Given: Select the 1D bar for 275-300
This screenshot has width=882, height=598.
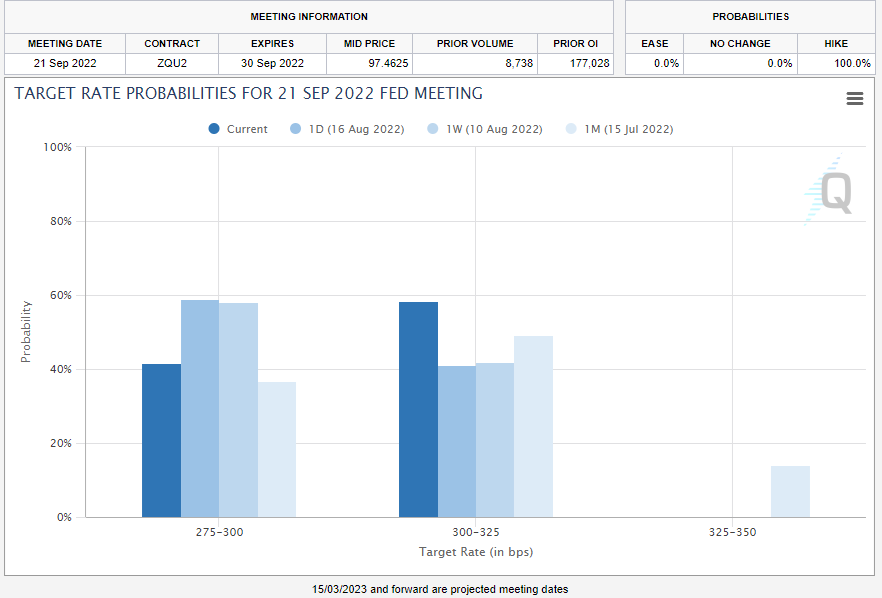Looking at the screenshot, I should tap(200, 408).
